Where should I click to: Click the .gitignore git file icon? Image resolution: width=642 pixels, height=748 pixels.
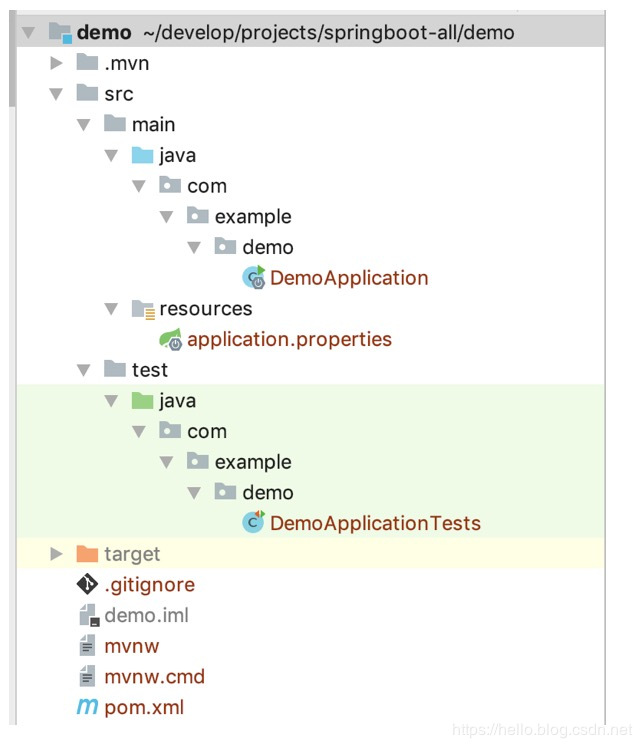[88, 585]
